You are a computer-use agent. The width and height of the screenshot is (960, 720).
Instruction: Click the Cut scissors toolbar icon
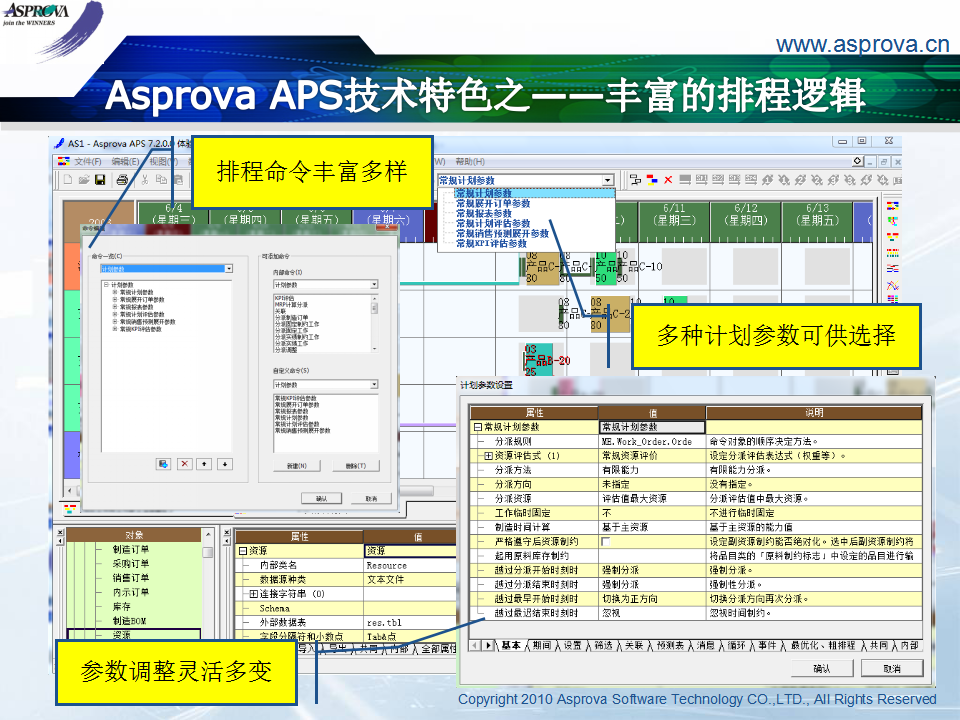pos(145,179)
